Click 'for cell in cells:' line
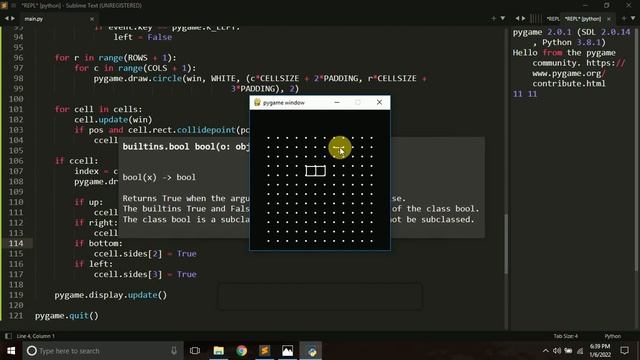Screen dimensions: 640x360 coord(98,109)
